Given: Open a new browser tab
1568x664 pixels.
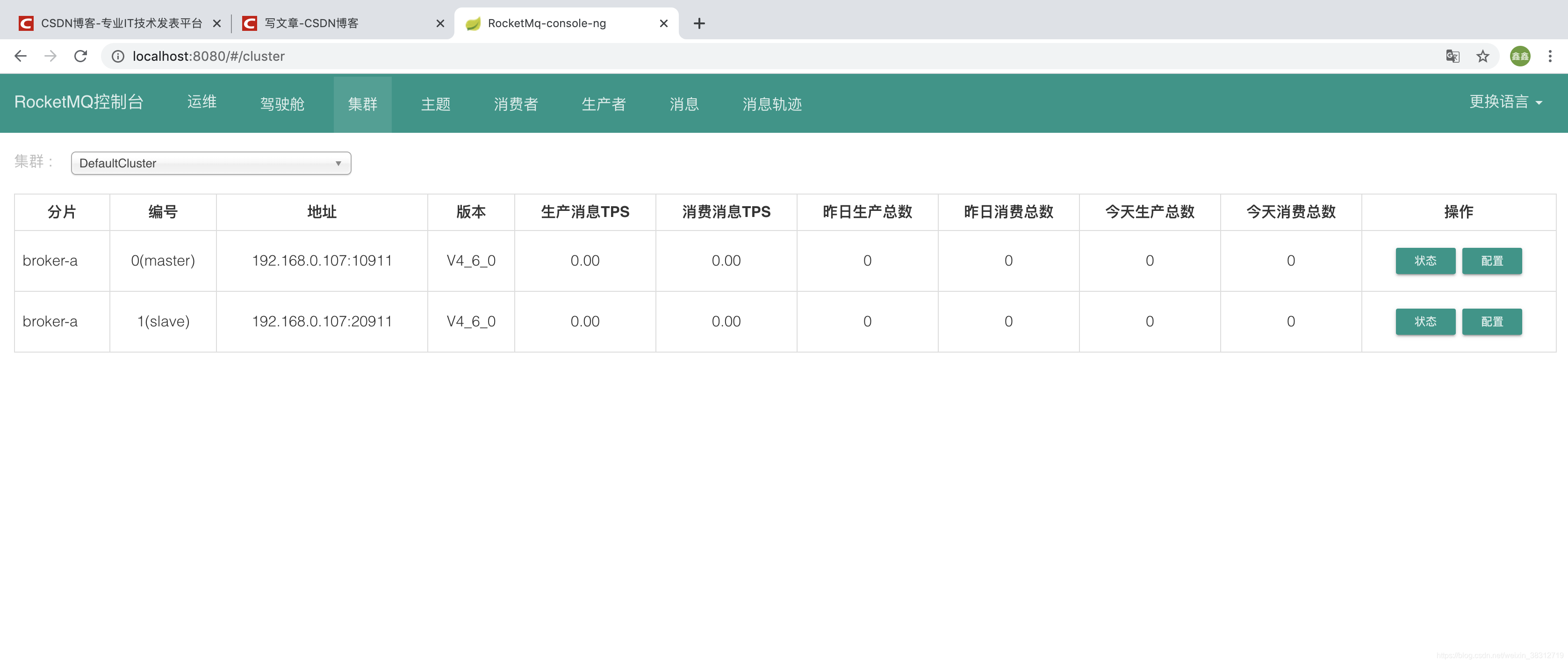Looking at the screenshot, I should tap(699, 23).
